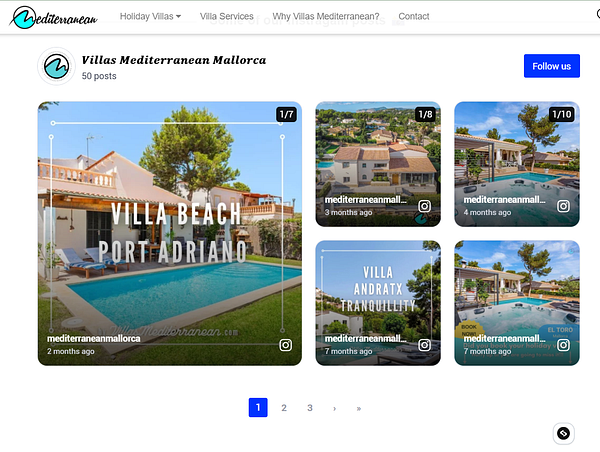Open the Villas Mediterranean Mallorca profile title
The height and width of the screenshot is (452, 600).
coord(174,60)
